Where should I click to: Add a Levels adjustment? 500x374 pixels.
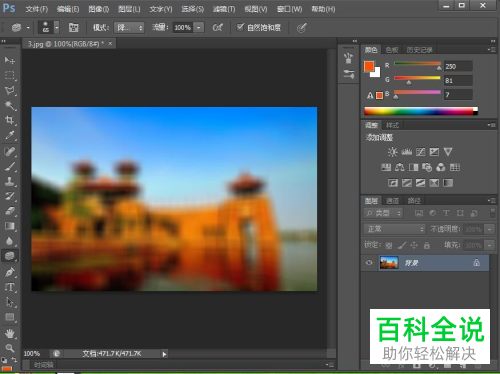click(406, 152)
